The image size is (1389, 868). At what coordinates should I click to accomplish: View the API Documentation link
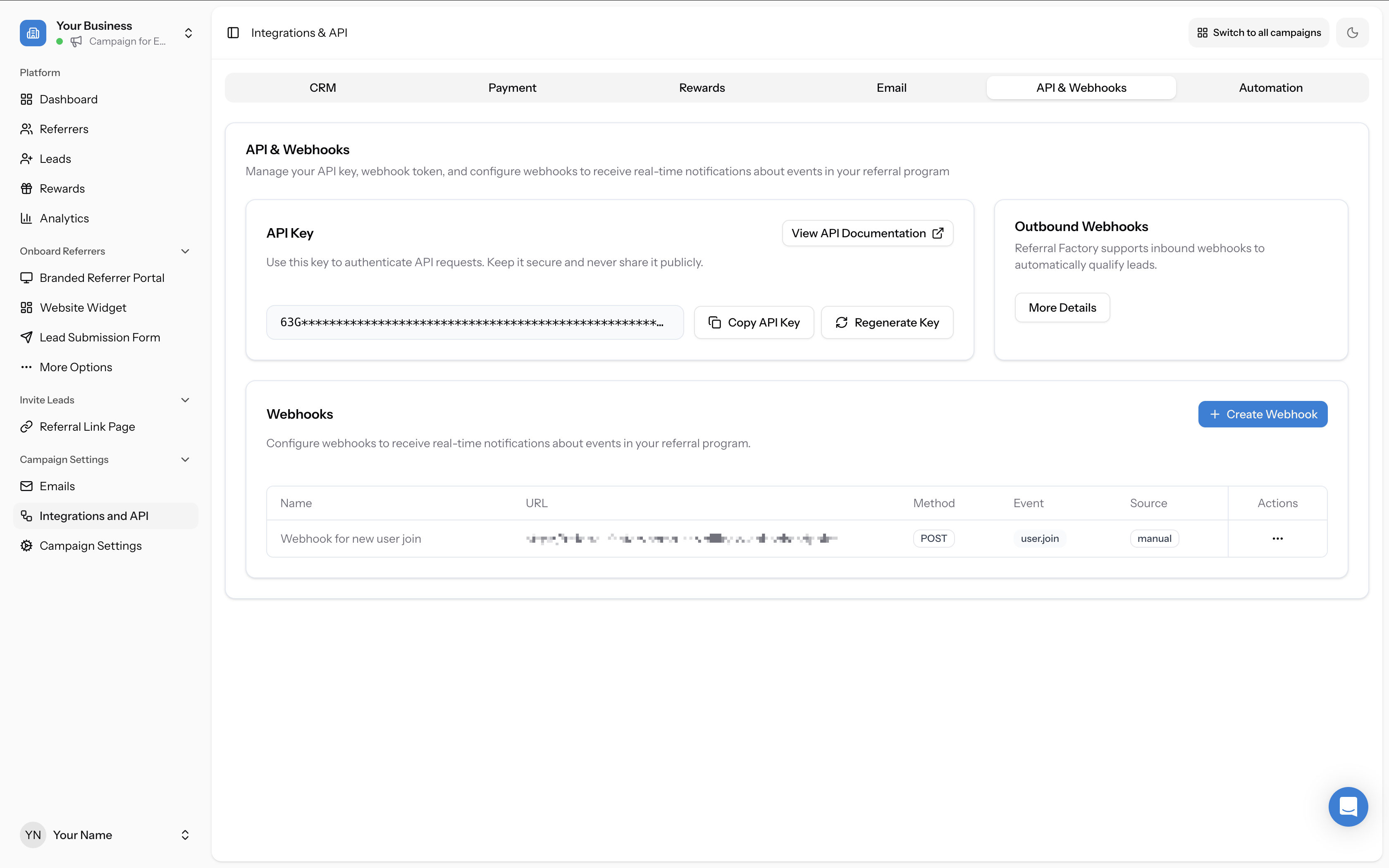[867, 232]
